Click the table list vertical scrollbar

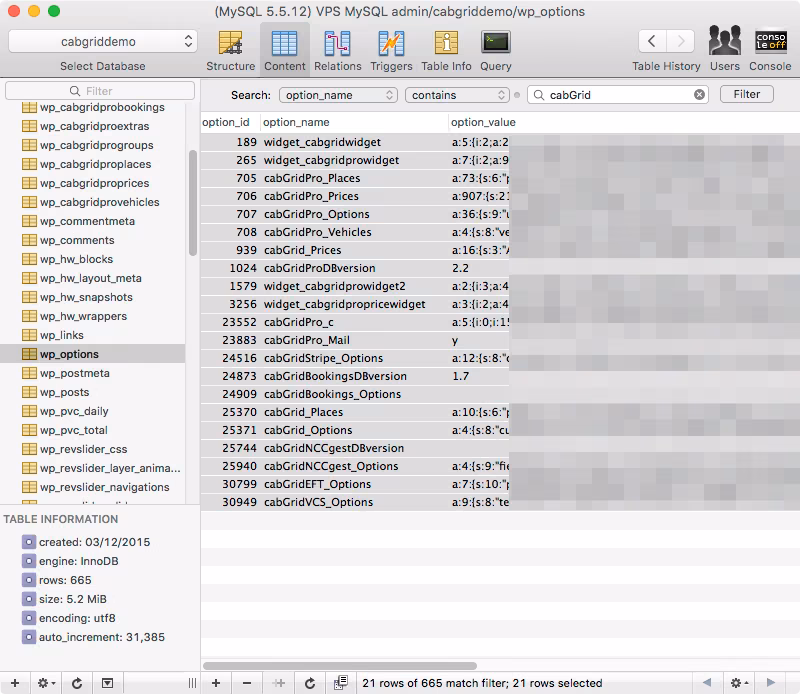pos(192,203)
